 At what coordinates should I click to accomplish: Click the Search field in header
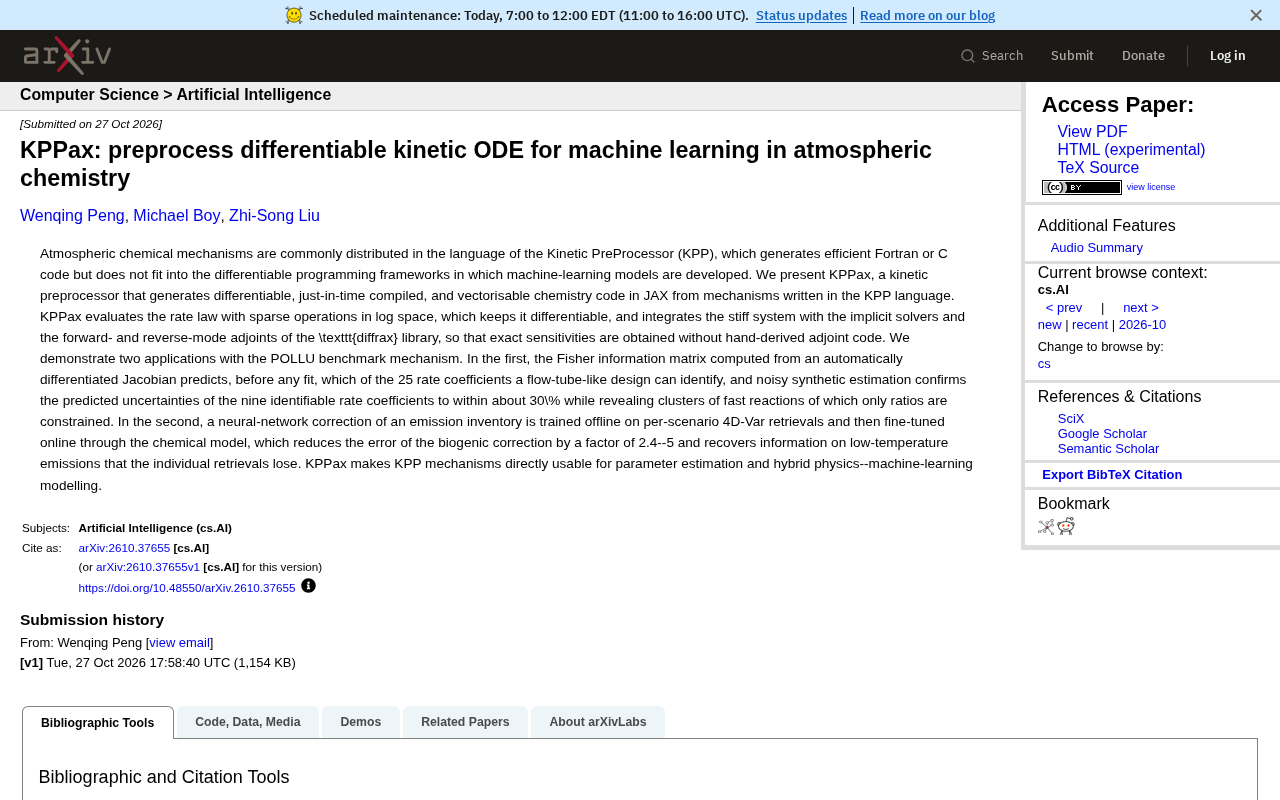[x=992, y=56]
